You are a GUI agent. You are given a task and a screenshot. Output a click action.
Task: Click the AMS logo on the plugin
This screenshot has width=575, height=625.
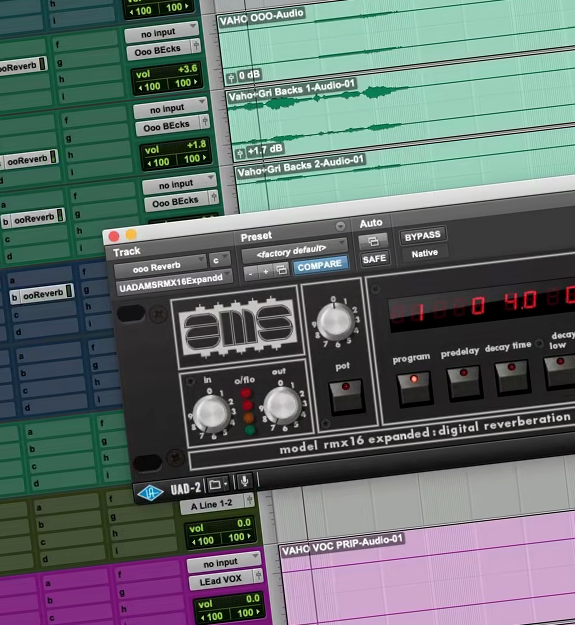pyautogui.click(x=238, y=328)
